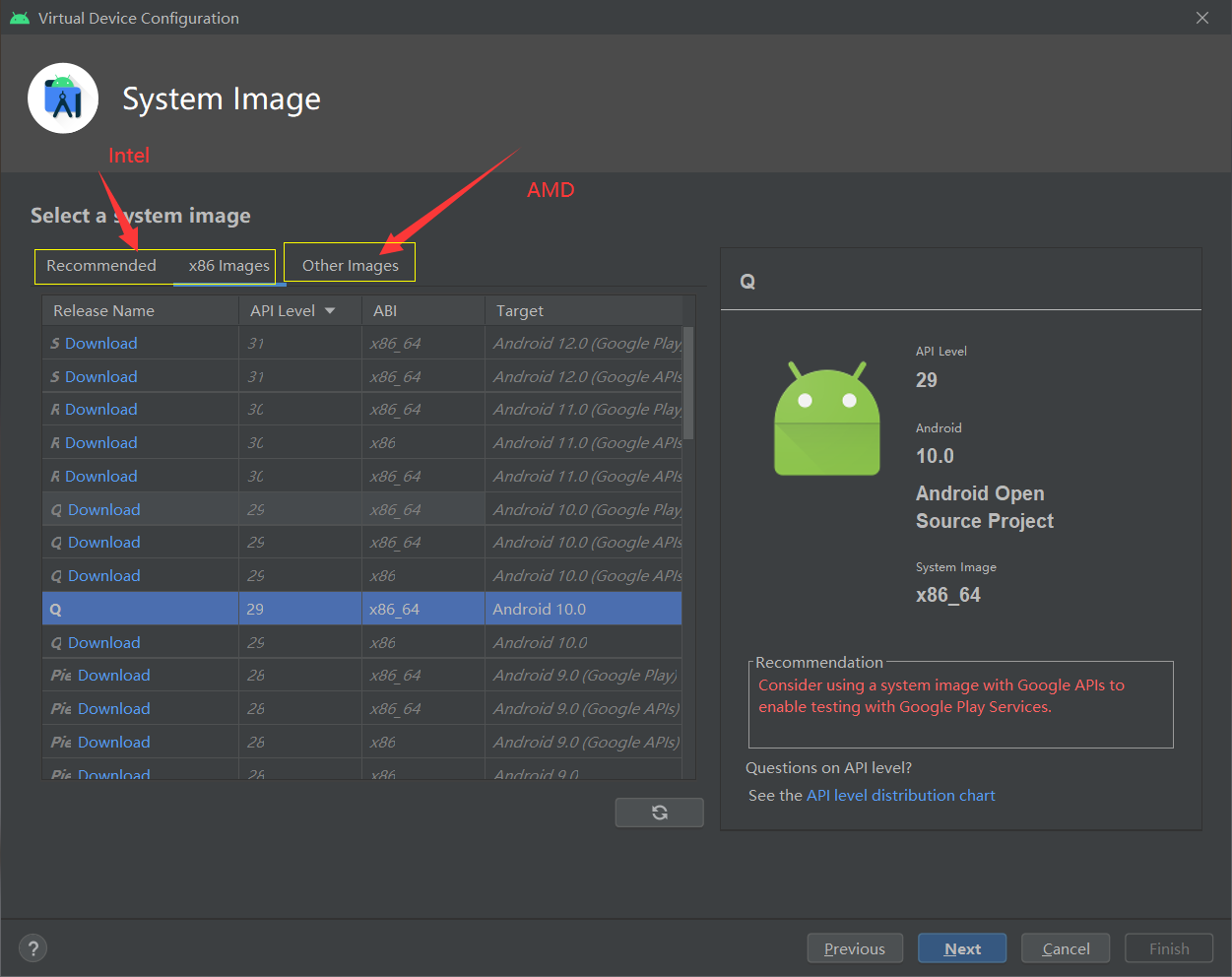Select the highlighted Q release row
The image size is (1232, 977).
tap(362, 609)
